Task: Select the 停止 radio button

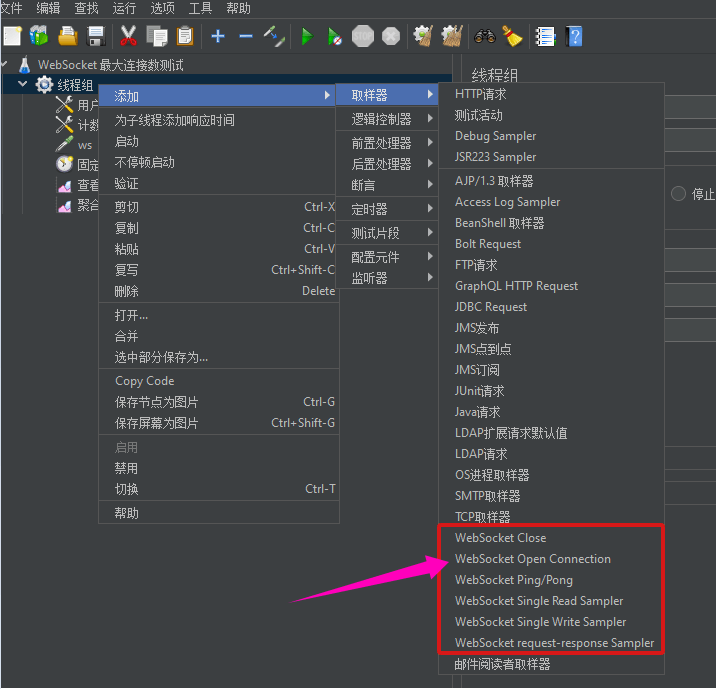Action: (679, 194)
